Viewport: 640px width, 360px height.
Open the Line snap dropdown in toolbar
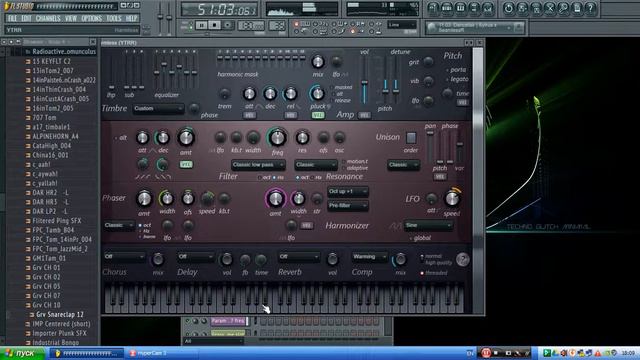402,25
